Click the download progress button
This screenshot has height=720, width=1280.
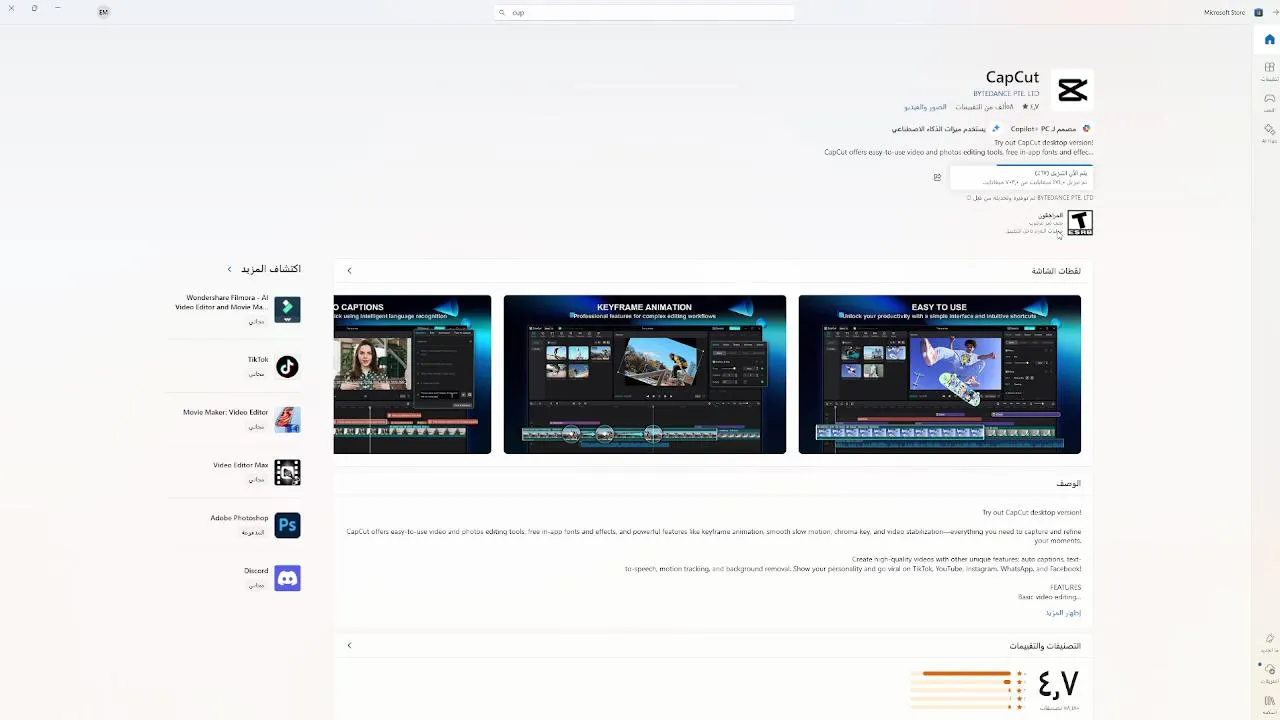1021,177
